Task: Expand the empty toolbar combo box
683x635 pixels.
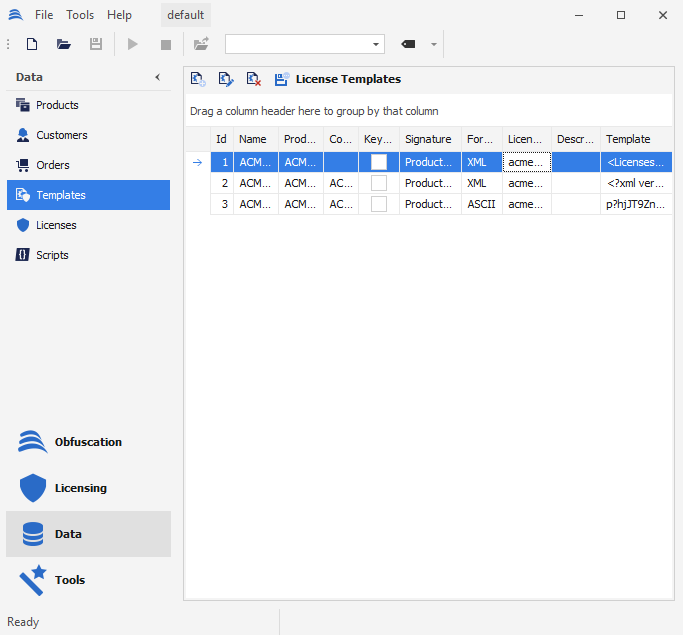Action: (x=377, y=44)
